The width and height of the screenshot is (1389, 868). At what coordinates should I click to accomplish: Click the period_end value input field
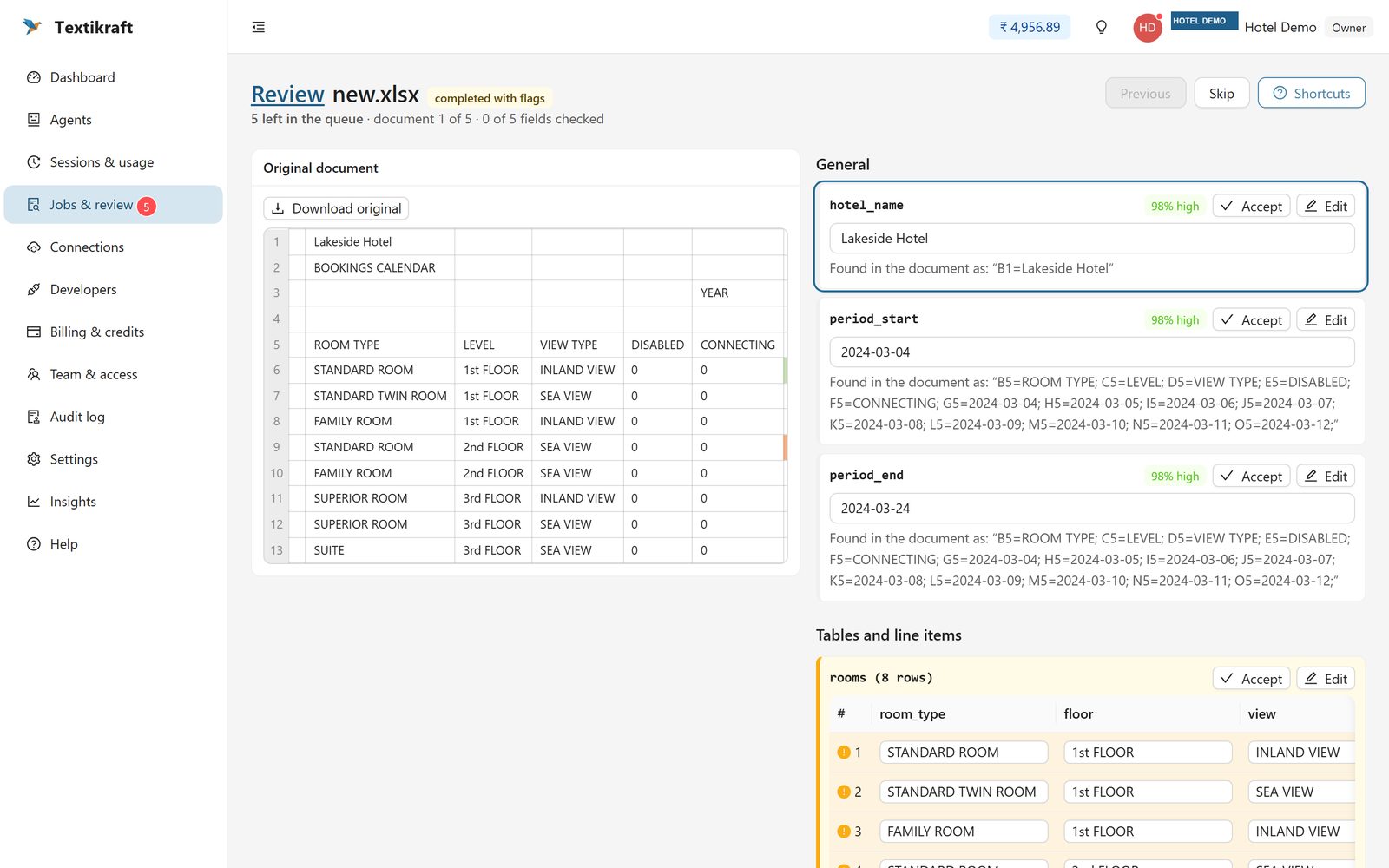[x=1091, y=509]
